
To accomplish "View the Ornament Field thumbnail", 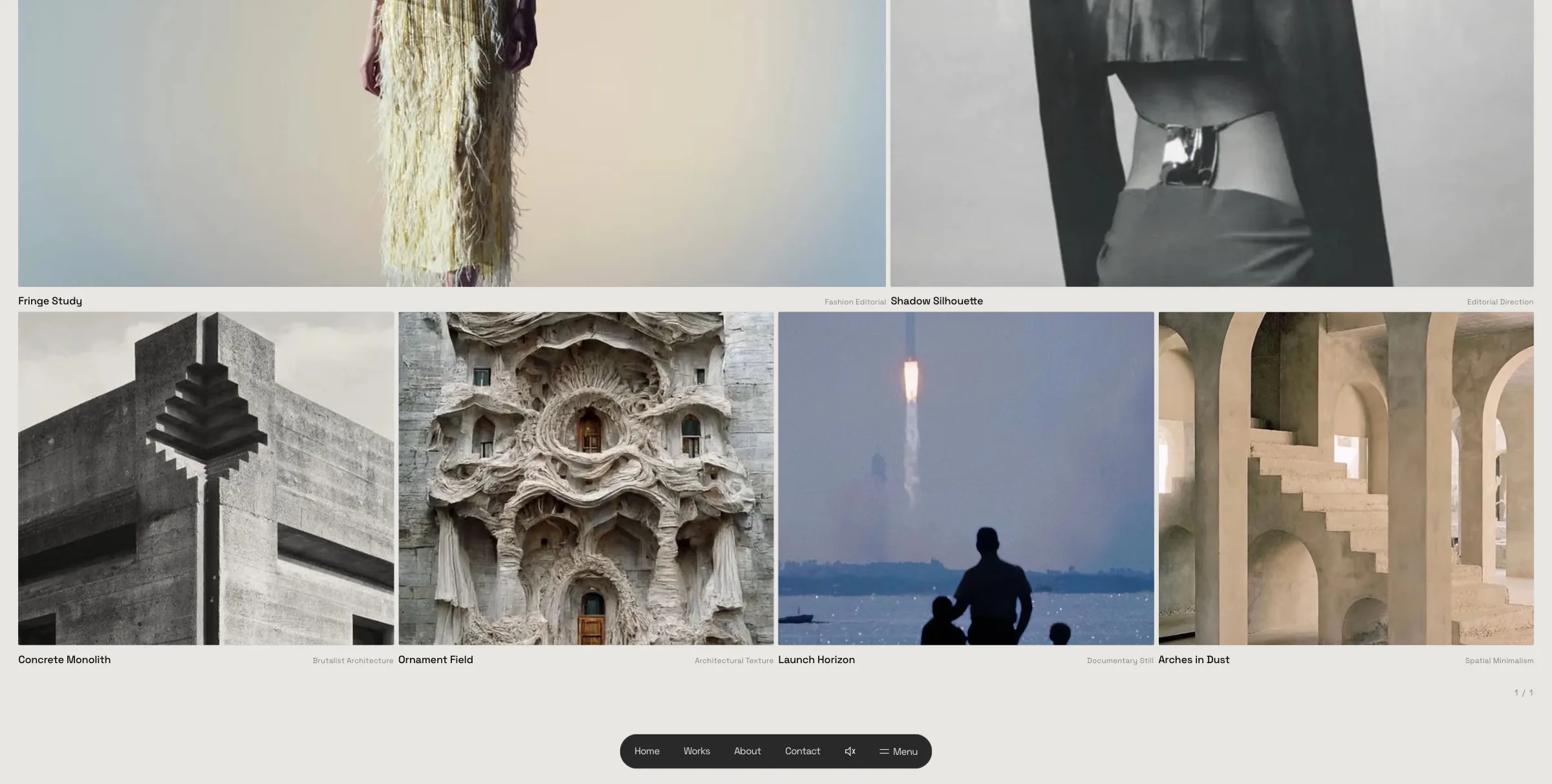I will coord(586,478).
